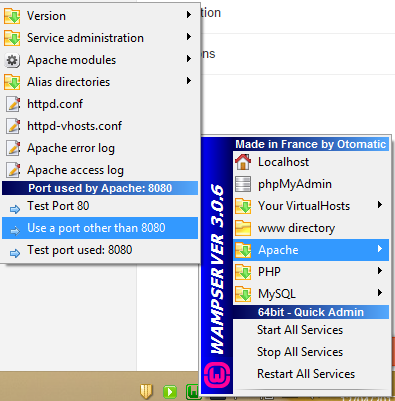Expand the Apache modules submenu arrow
The image size is (395, 401).
189,59
